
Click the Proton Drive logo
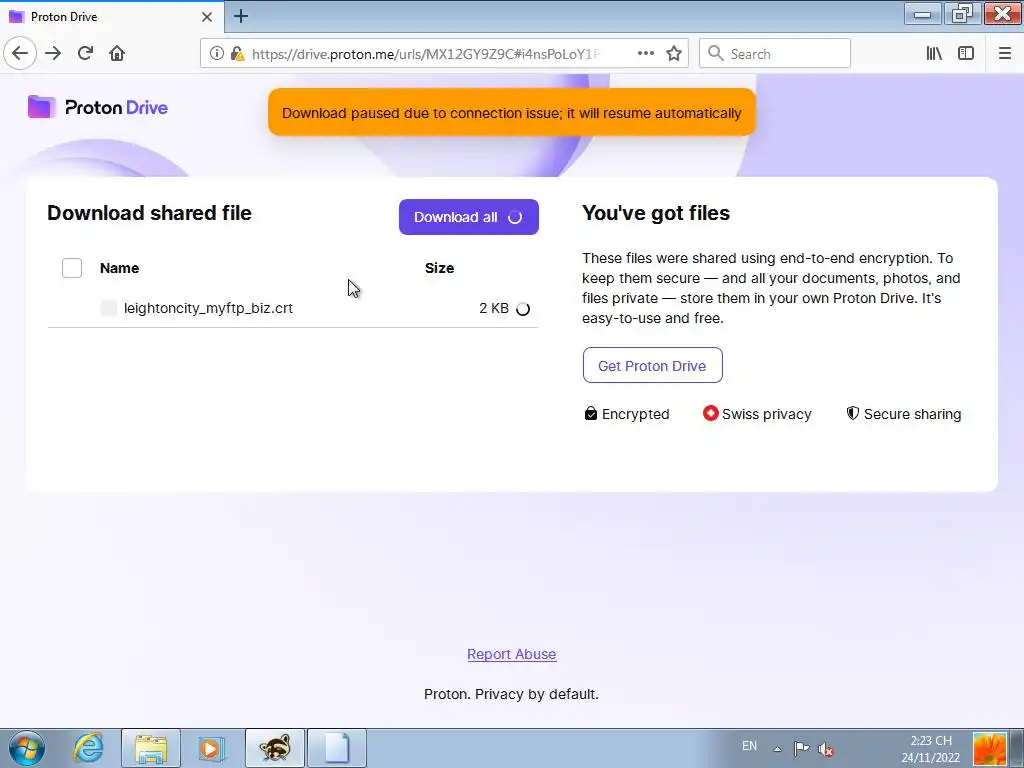click(98, 107)
